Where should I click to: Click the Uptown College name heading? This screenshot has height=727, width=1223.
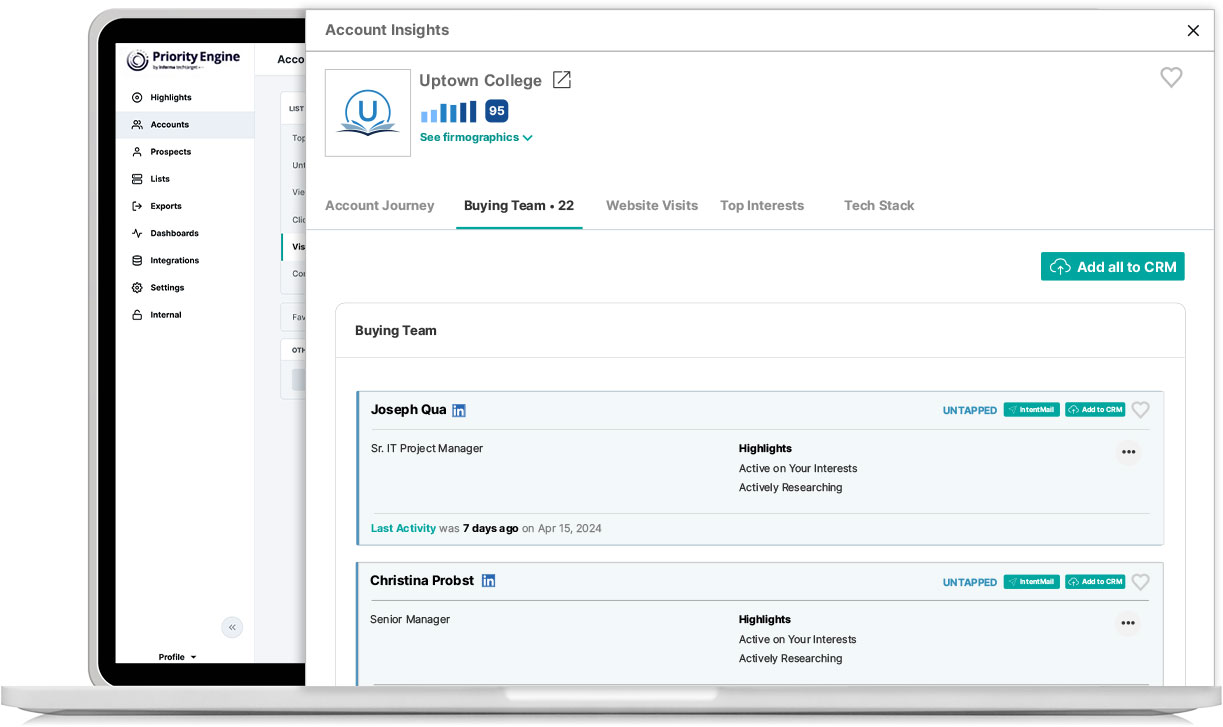point(481,80)
